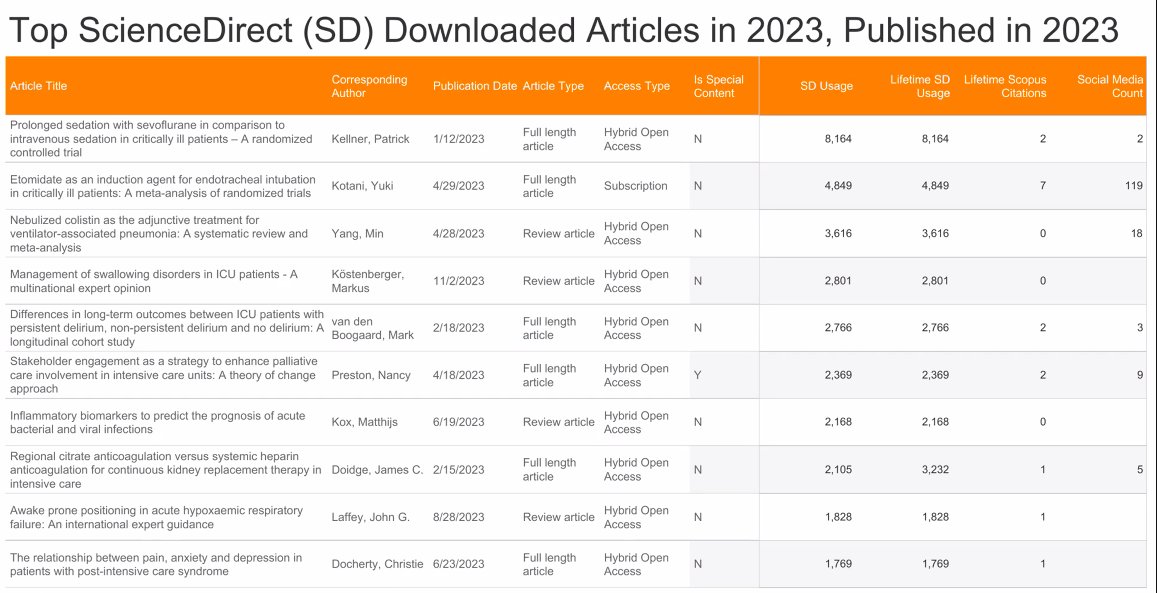Click SD Usage value 2,766
1157x593 pixels.
(838, 327)
